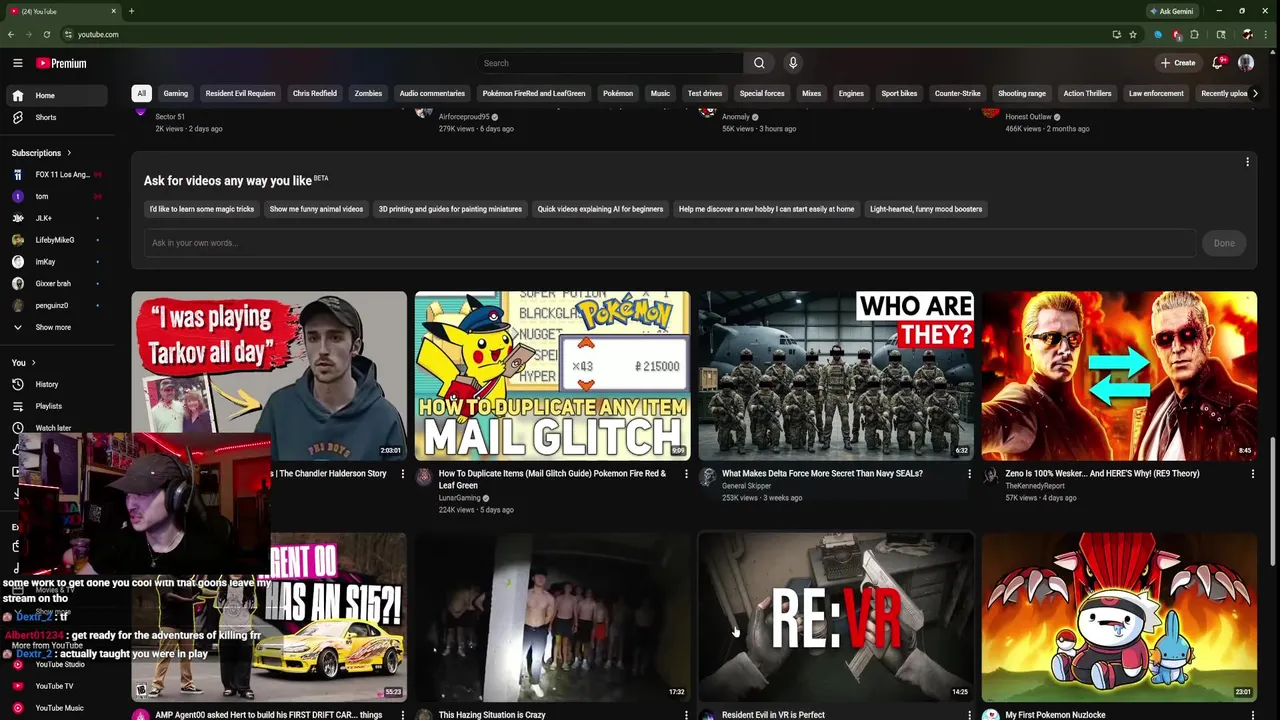Play the 'Who Are They?' Delta Force thumbnail
Image resolution: width=1280 pixels, height=720 pixels.
(x=836, y=376)
